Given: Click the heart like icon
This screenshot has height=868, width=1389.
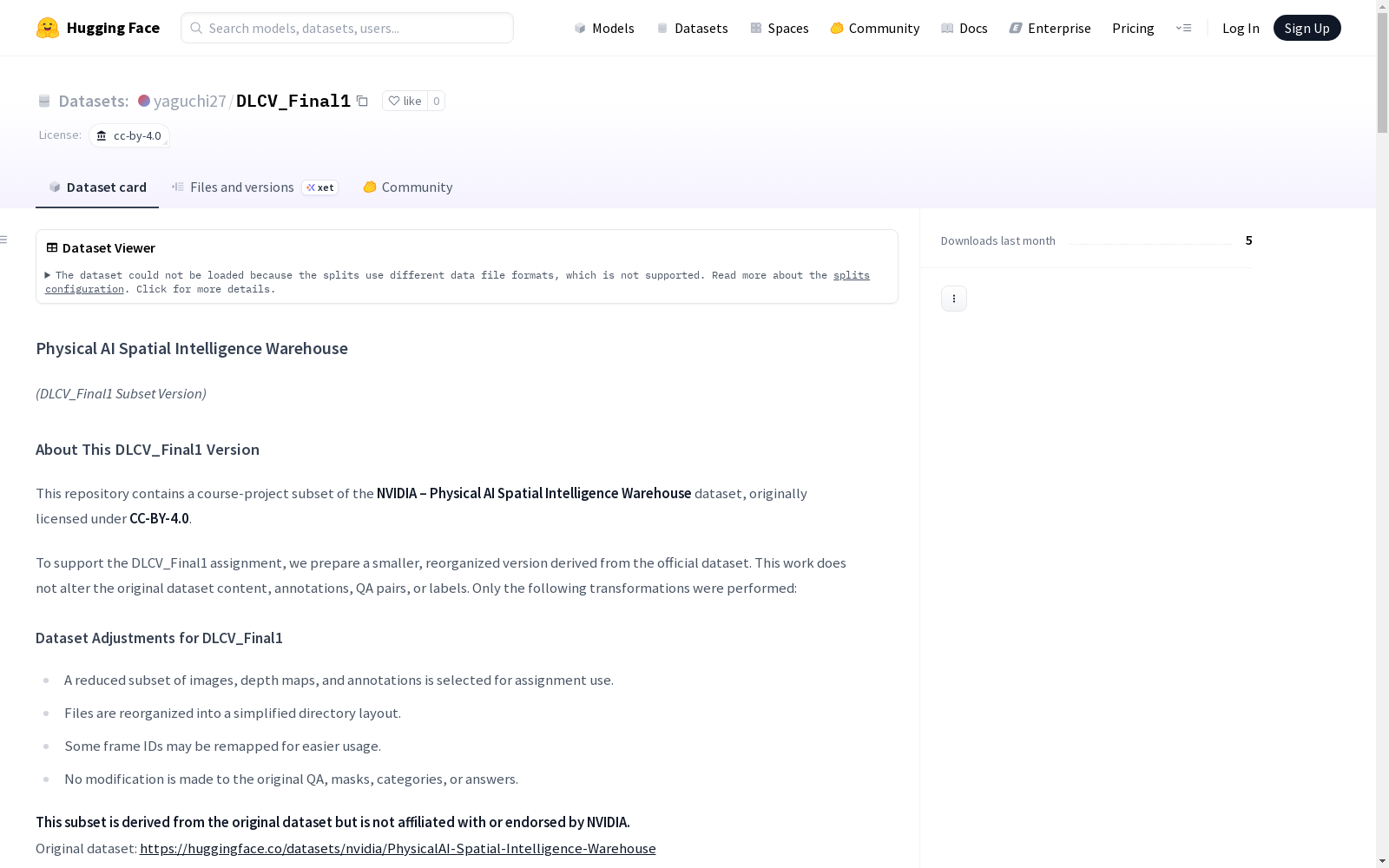Looking at the screenshot, I should 394,101.
